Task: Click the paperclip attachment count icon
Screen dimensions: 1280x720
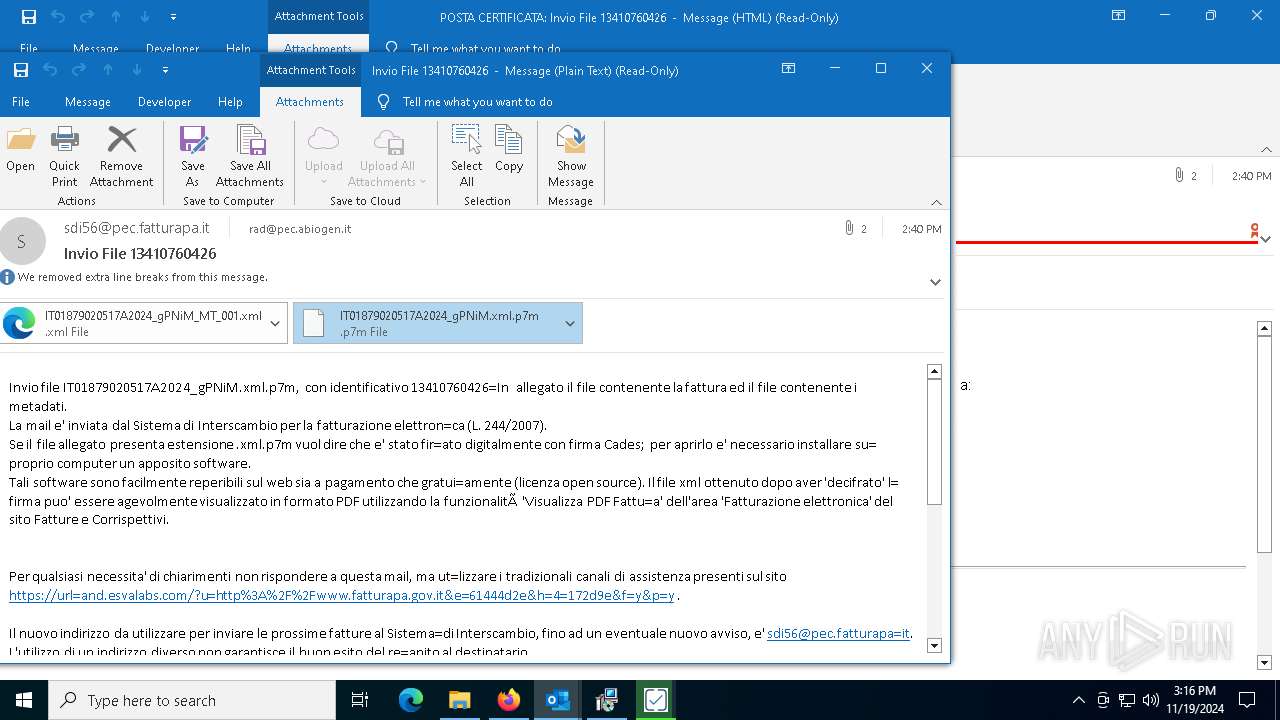Action: coord(850,229)
